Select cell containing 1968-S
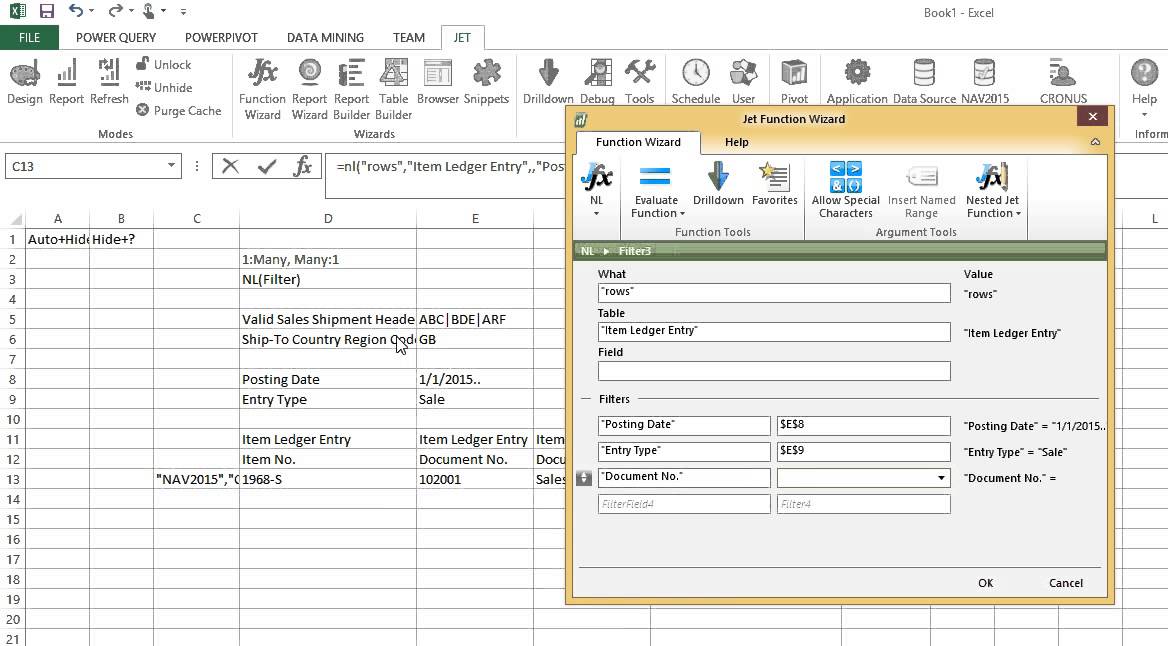This screenshot has height=646, width=1168. click(328, 479)
